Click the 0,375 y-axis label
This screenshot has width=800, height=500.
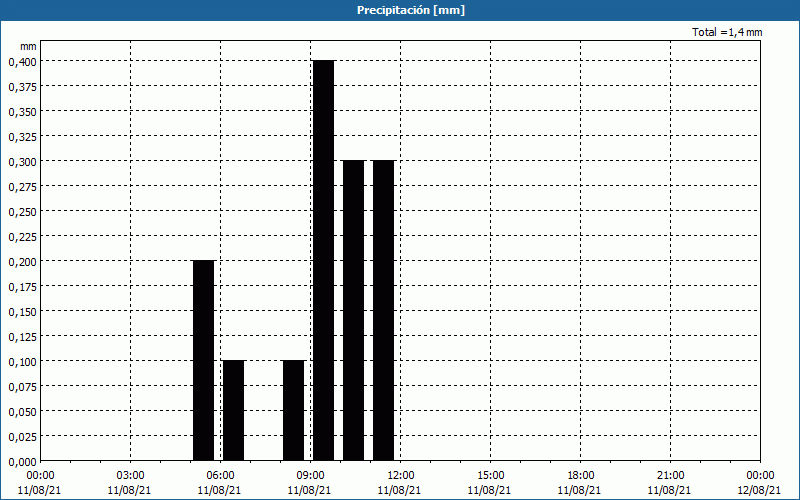pos(22,87)
